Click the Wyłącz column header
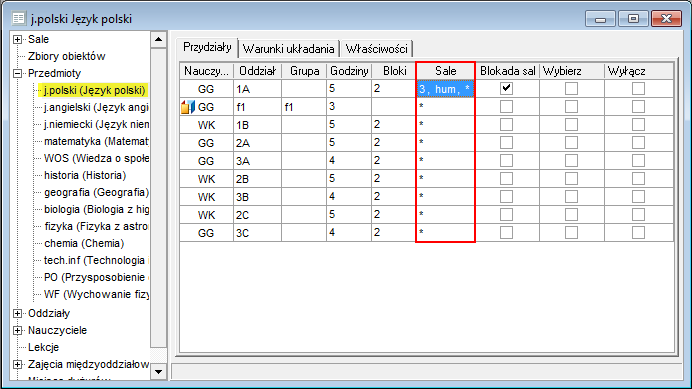The image size is (692, 389). pyautogui.click(x=638, y=71)
